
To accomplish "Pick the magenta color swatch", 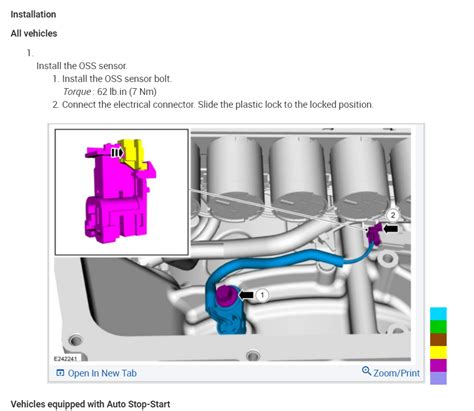I will pyautogui.click(x=438, y=365).
